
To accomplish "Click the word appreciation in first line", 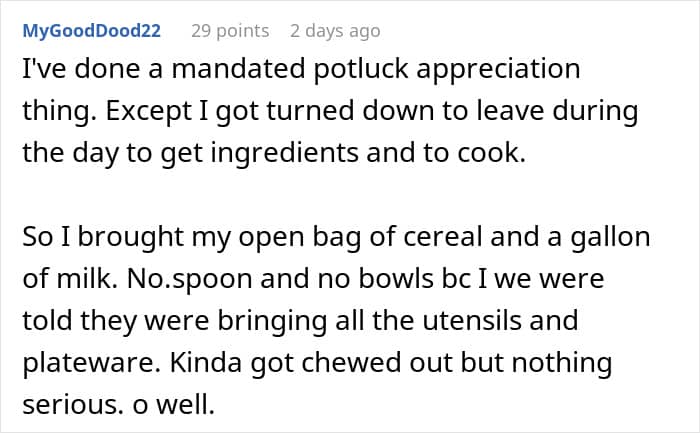I will point(498,70).
